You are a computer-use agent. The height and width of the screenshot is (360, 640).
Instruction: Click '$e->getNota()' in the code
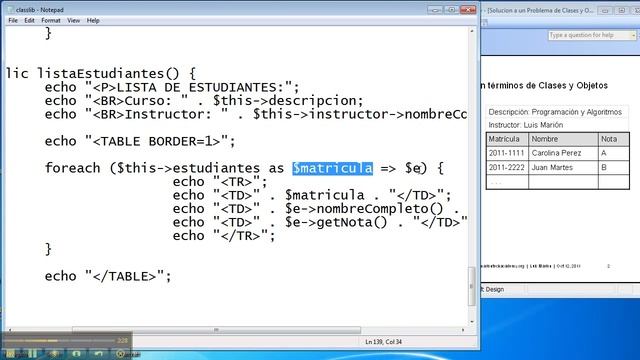[336, 222]
